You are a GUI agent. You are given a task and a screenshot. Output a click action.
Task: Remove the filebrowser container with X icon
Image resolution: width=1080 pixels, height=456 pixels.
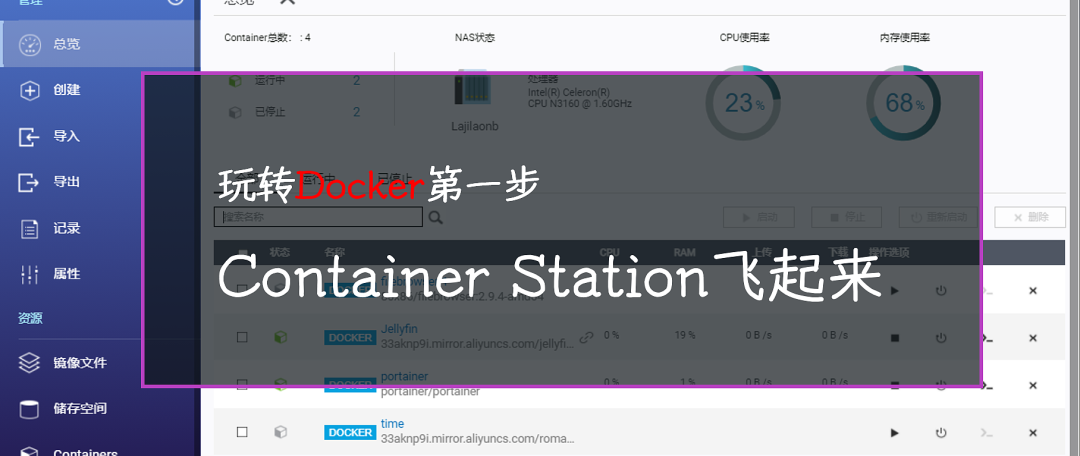coord(1032,291)
